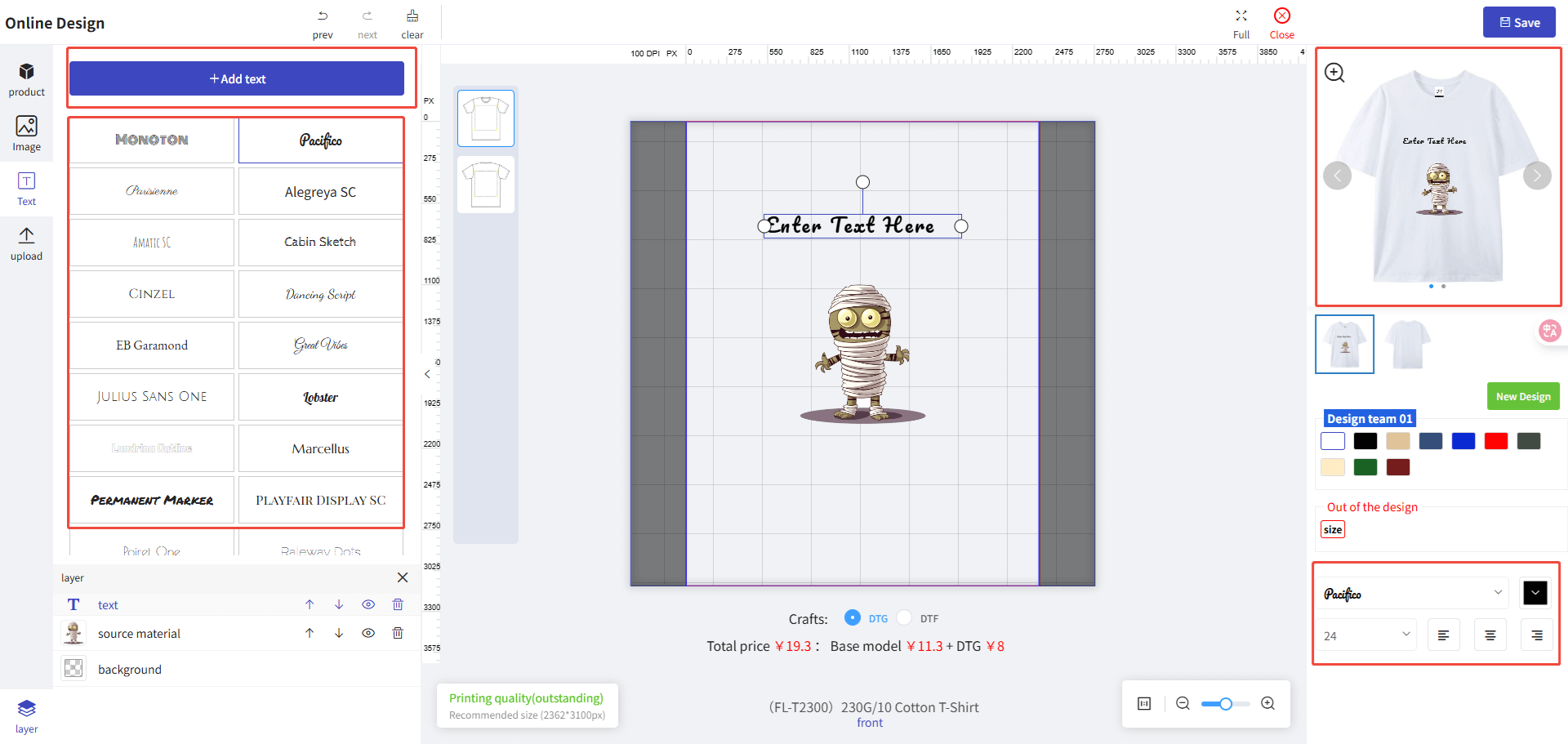Move source material layer up
1568x744 pixels.
pyautogui.click(x=310, y=633)
